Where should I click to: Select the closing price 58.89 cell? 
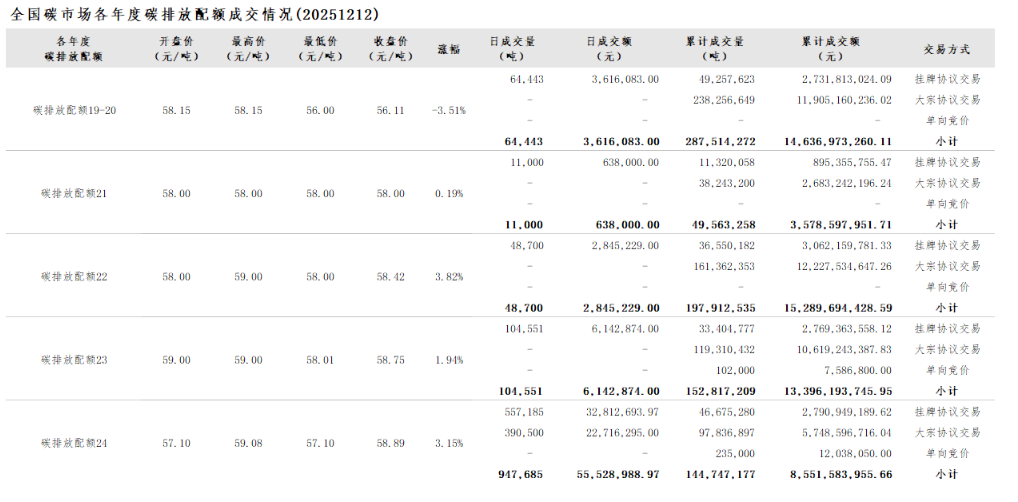point(391,442)
